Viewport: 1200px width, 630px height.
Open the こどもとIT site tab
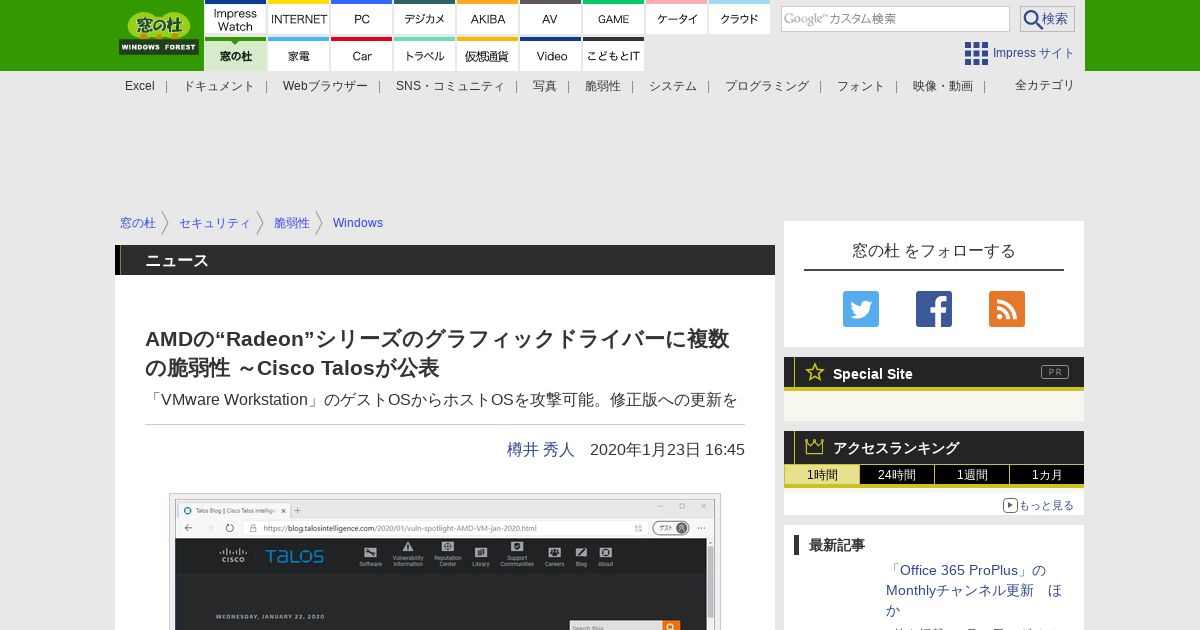(614, 55)
